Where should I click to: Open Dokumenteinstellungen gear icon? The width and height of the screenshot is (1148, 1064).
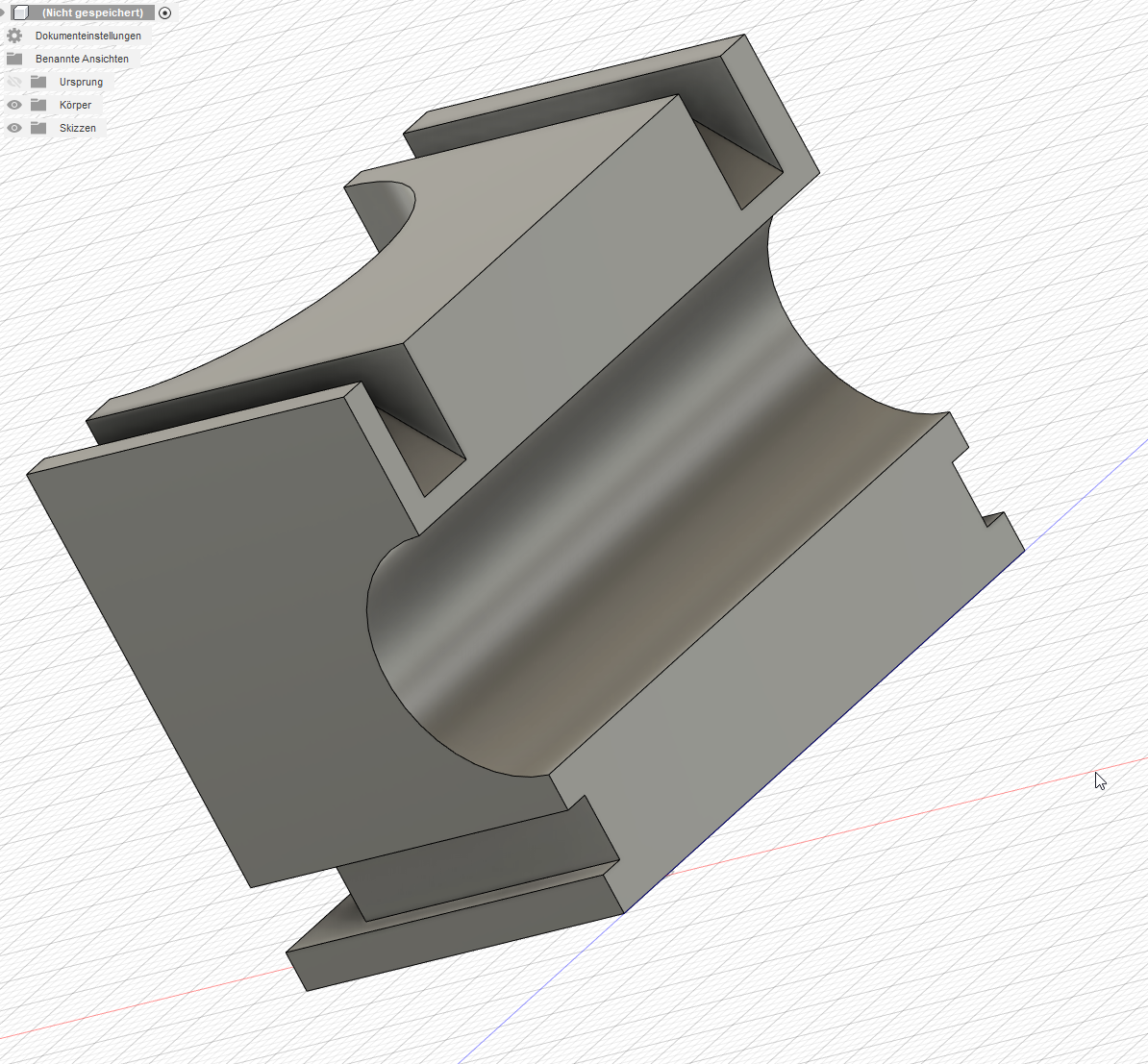tap(13, 36)
